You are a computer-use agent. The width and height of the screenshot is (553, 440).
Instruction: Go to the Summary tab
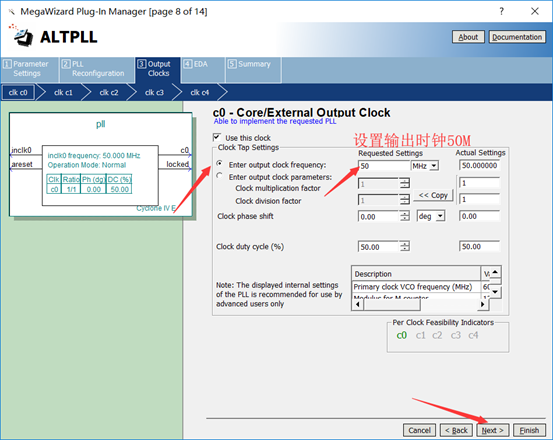click(x=253, y=69)
